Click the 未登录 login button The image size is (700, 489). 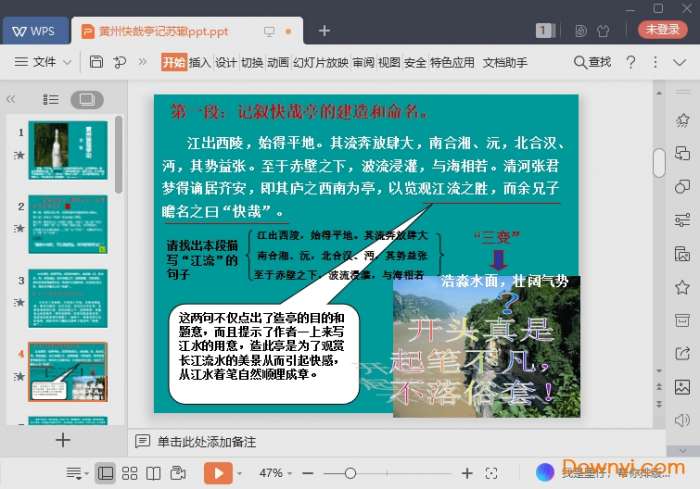(x=662, y=30)
